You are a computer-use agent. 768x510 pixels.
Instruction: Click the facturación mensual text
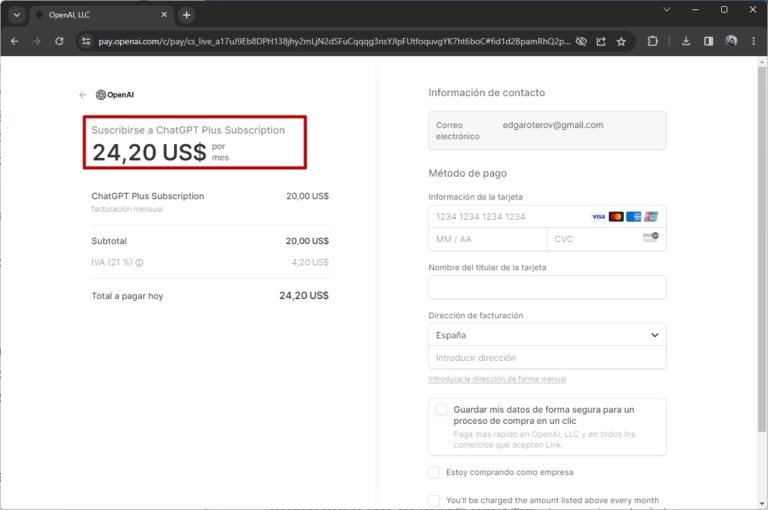coord(127,209)
